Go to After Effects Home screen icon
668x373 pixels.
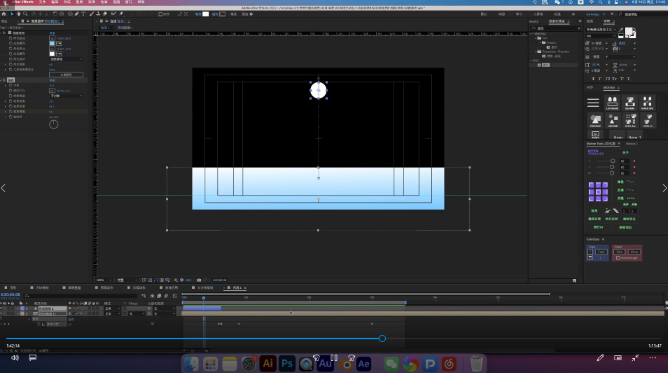(x=4, y=14)
